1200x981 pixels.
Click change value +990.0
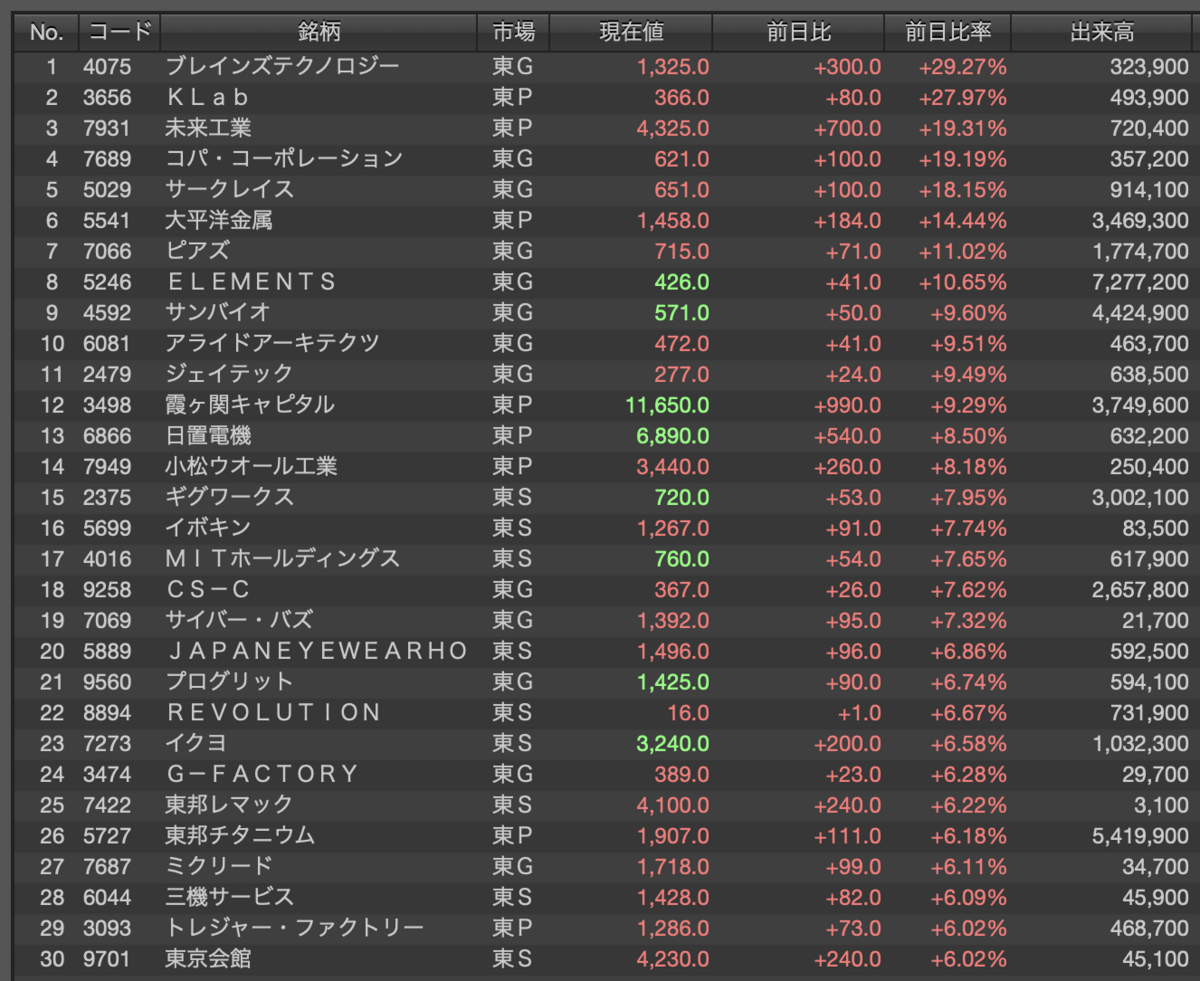[848, 405]
